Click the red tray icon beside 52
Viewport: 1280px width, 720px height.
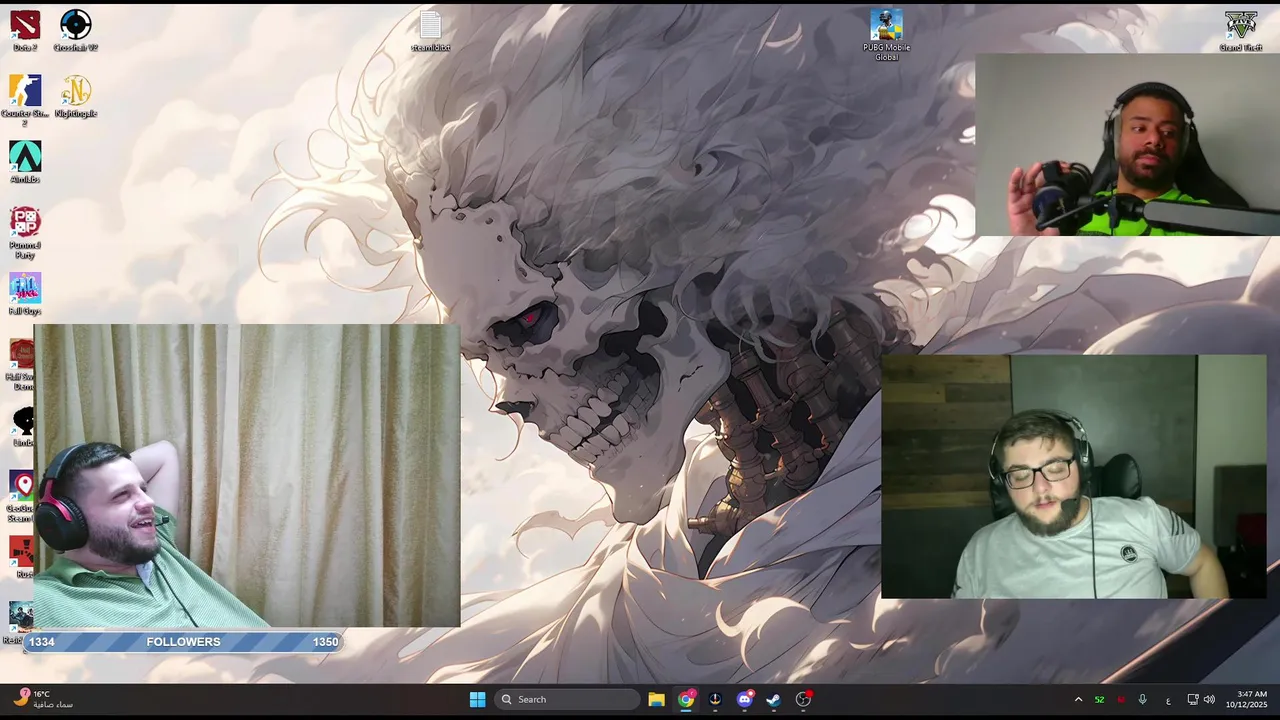coord(1121,699)
